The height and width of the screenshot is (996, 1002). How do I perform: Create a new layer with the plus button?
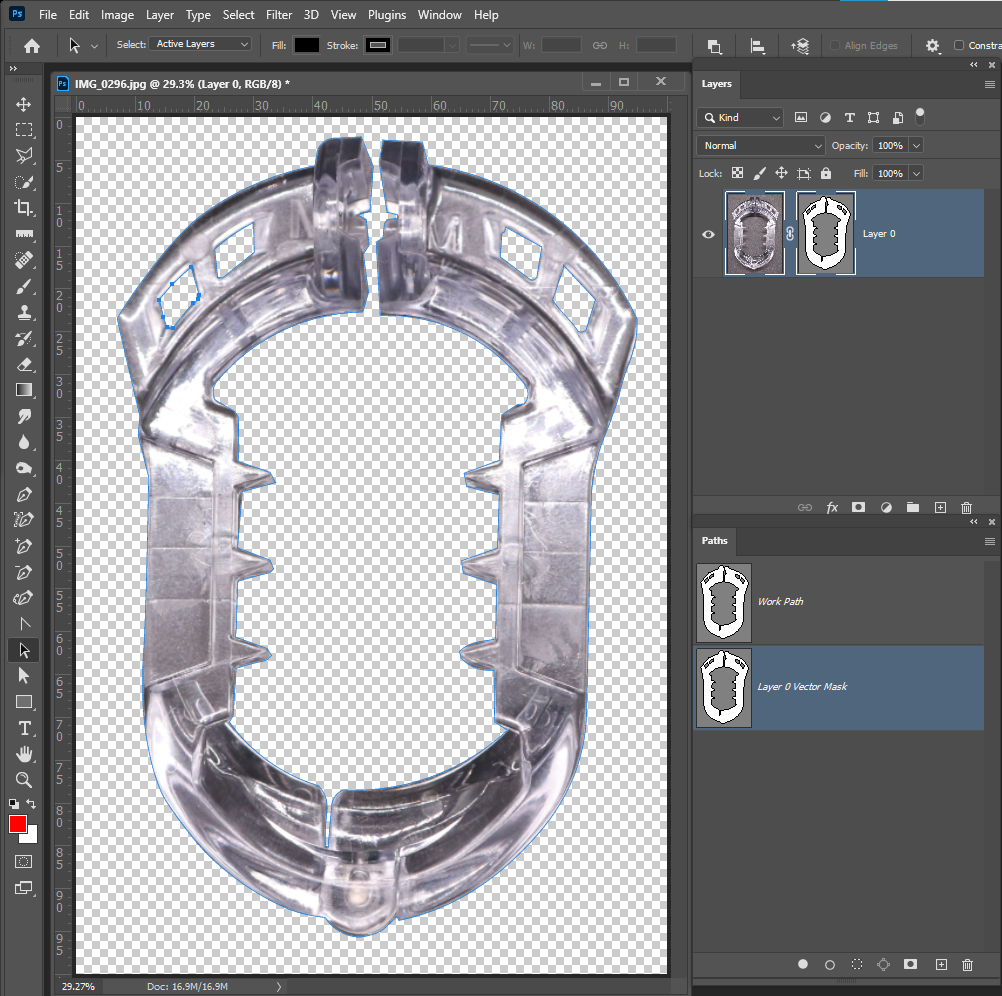[940, 507]
